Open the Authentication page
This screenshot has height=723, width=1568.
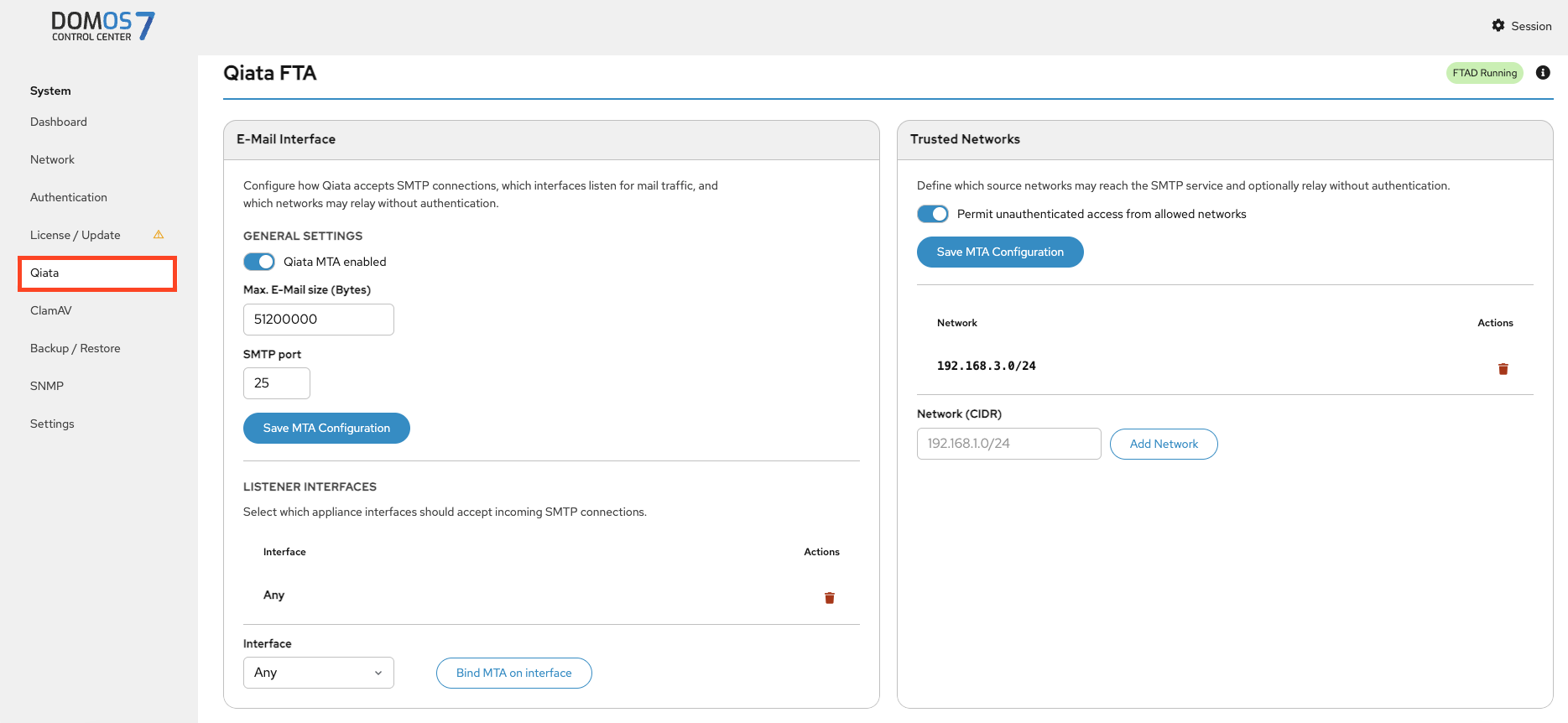69,197
